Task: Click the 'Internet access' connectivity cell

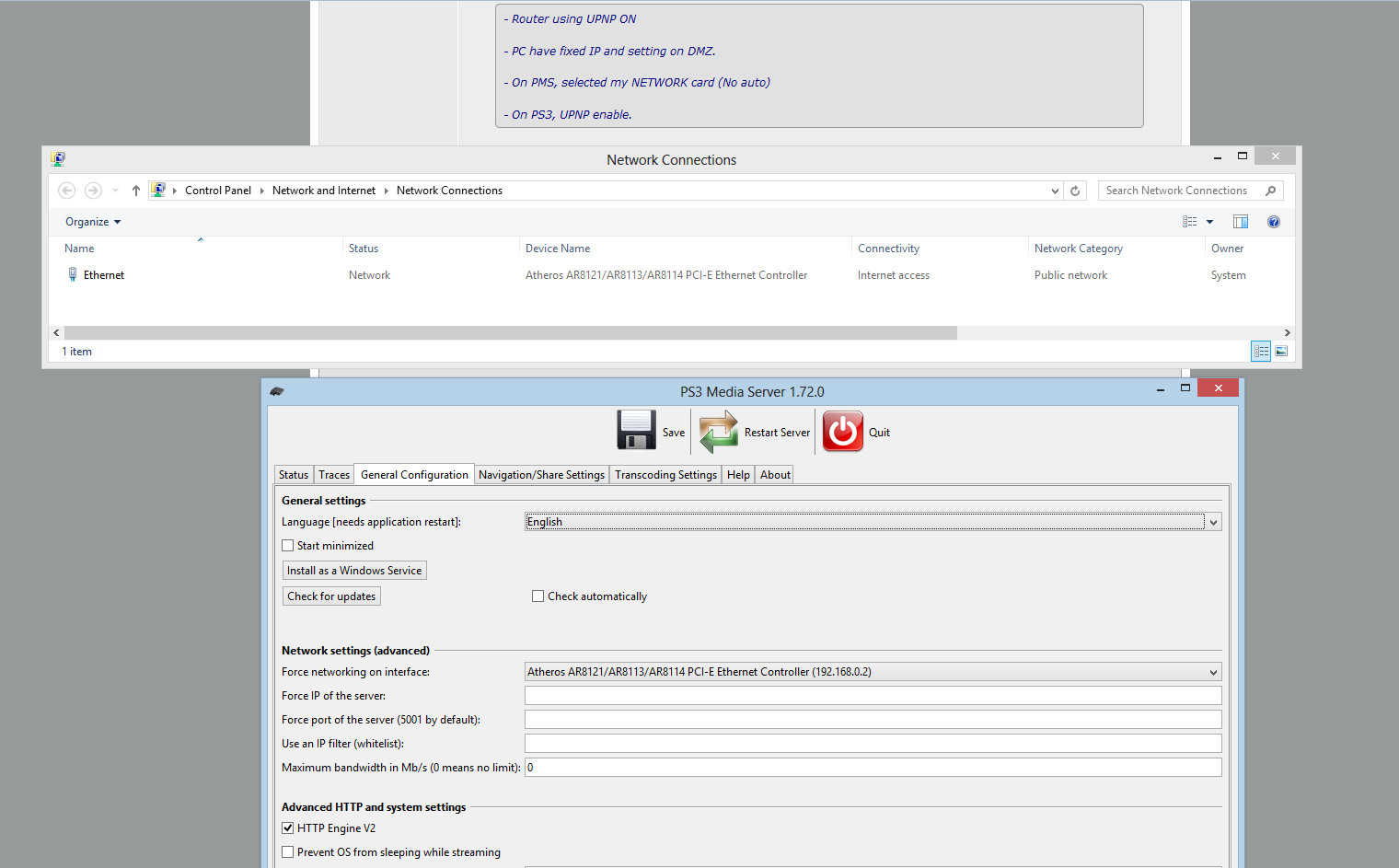Action: pyautogui.click(x=894, y=275)
